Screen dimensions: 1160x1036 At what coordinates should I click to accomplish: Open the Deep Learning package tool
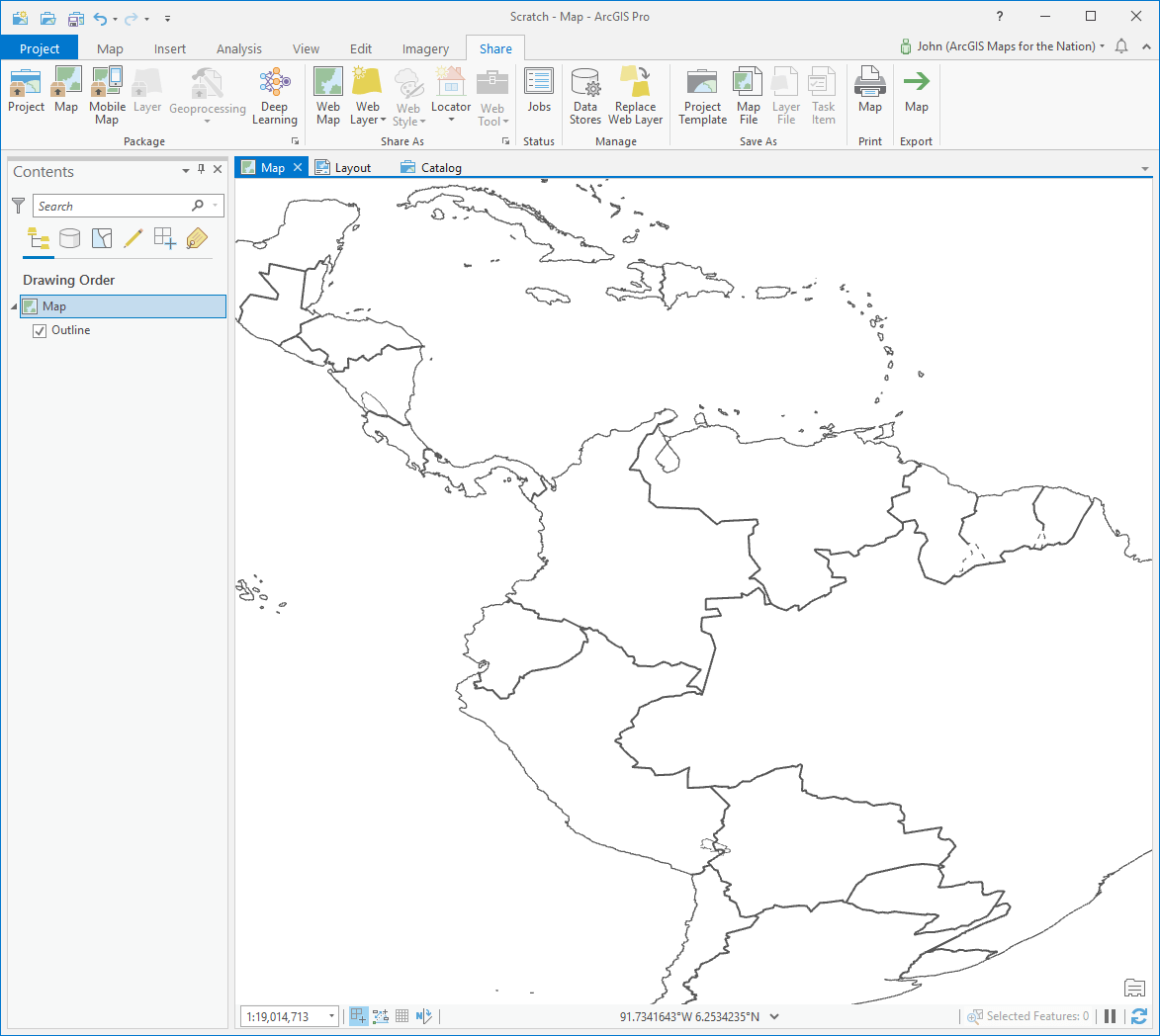275,95
